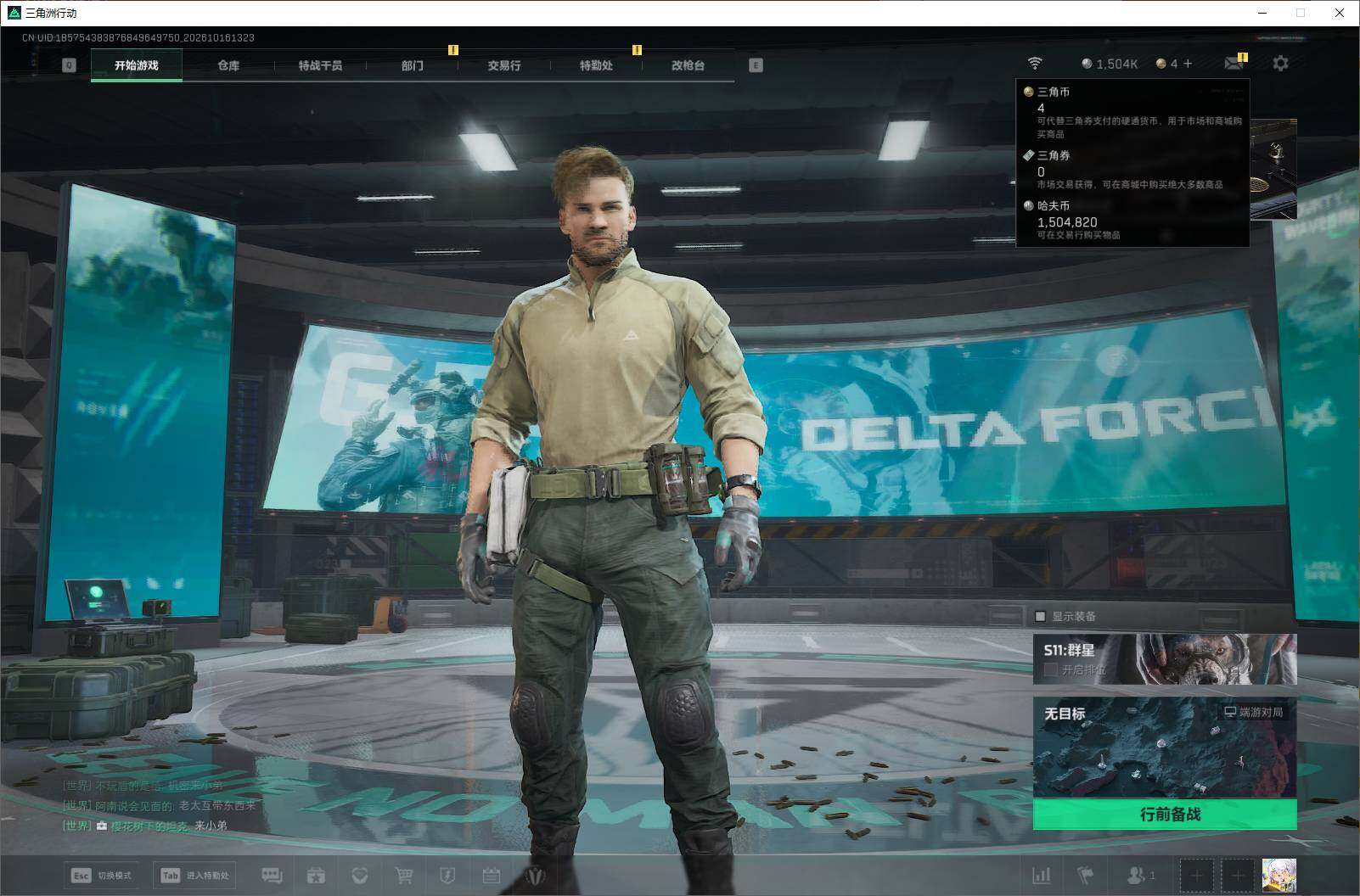The image size is (1360, 896).
Task: Click the 端游对局 label
Action: point(1254,712)
